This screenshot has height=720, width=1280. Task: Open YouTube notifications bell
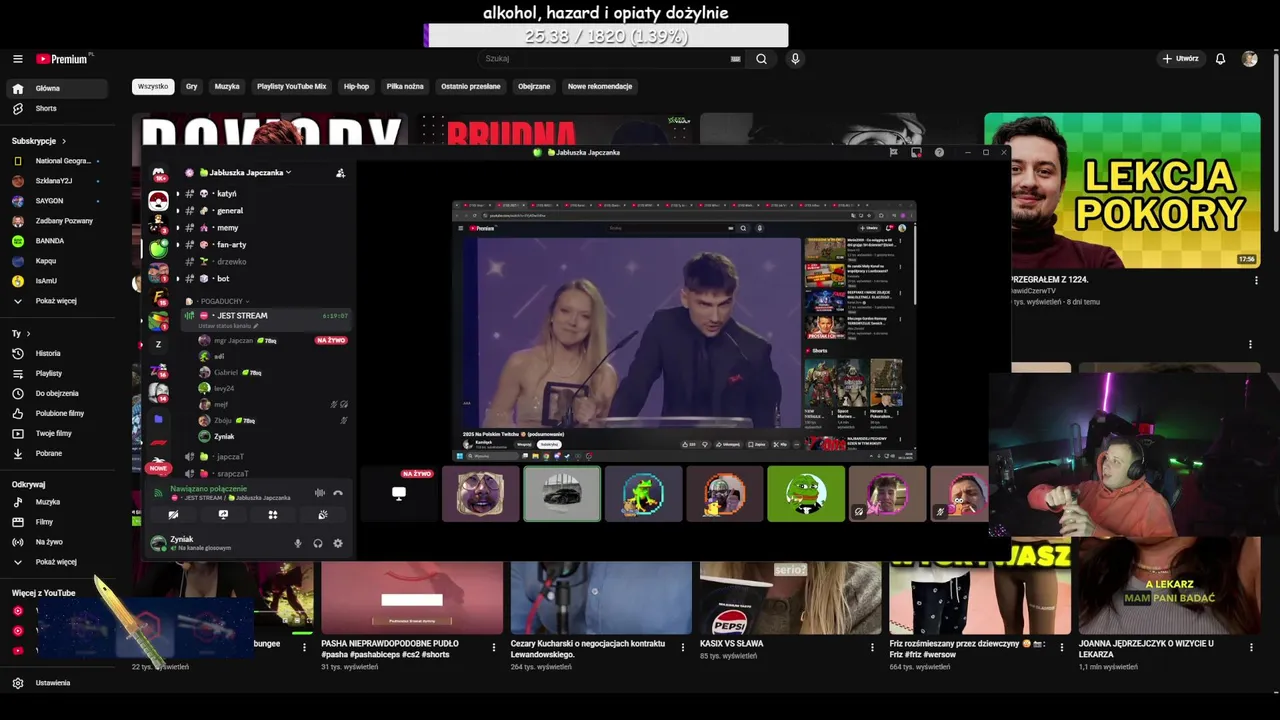click(x=1220, y=59)
